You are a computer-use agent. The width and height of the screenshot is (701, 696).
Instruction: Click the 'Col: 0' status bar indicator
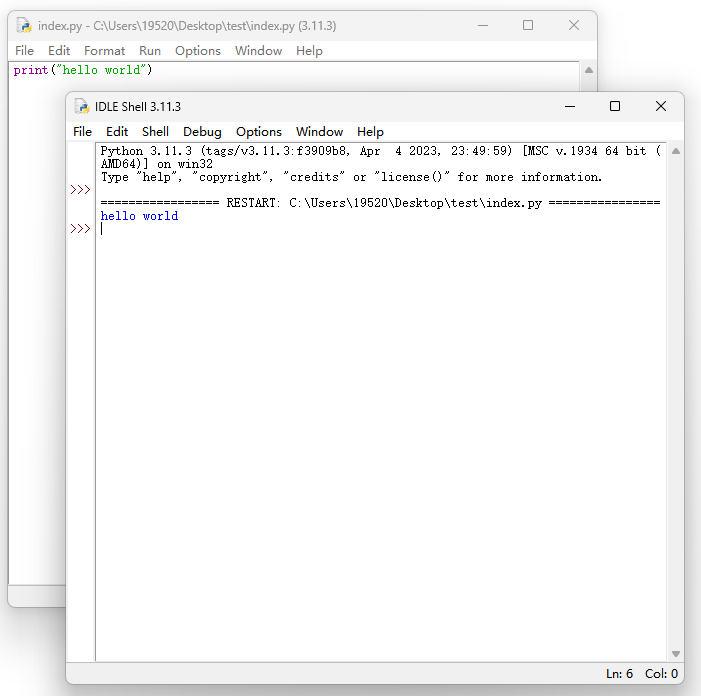tap(661, 673)
